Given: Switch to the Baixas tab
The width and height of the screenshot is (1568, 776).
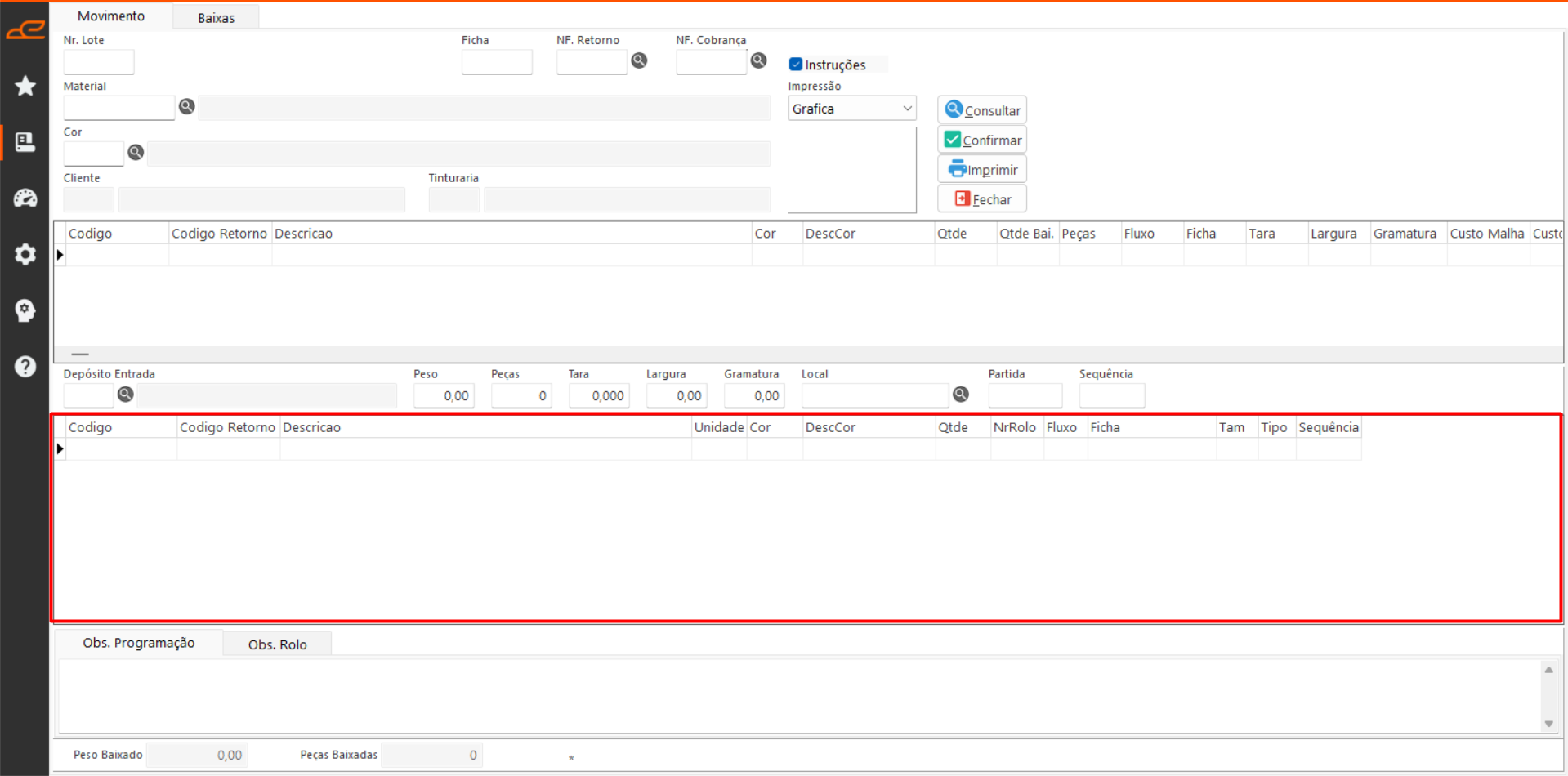Looking at the screenshot, I should pyautogui.click(x=216, y=17).
